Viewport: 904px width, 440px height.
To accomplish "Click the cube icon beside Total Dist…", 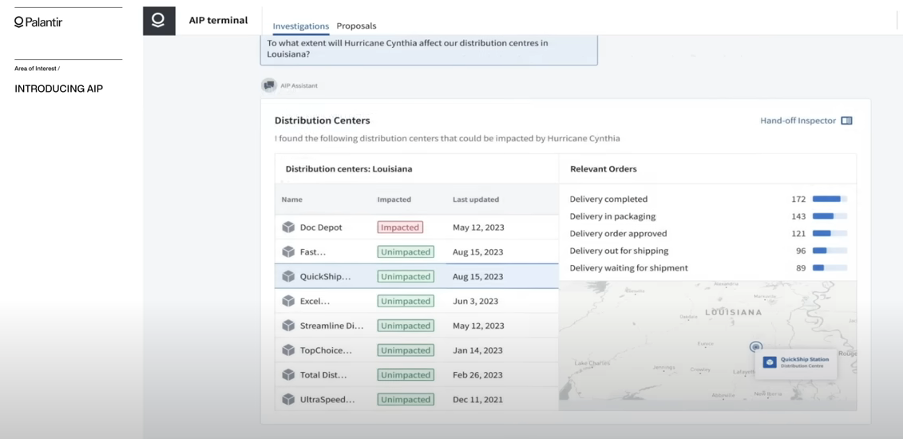I will pyautogui.click(x=288, y=375).
